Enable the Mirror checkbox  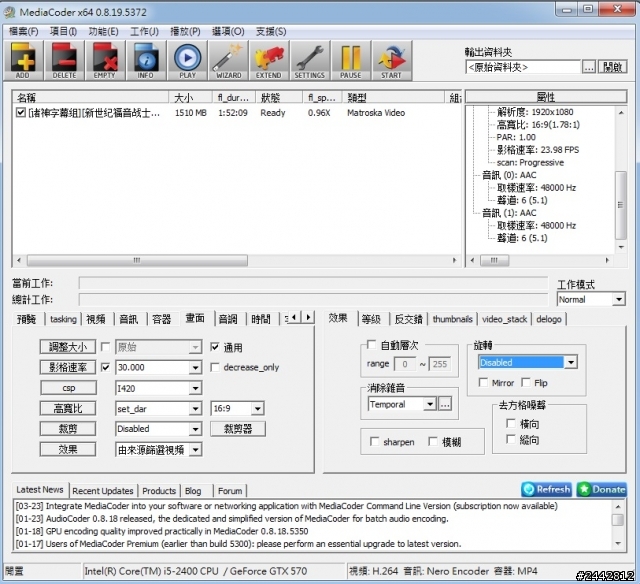(x=483, y=382)
